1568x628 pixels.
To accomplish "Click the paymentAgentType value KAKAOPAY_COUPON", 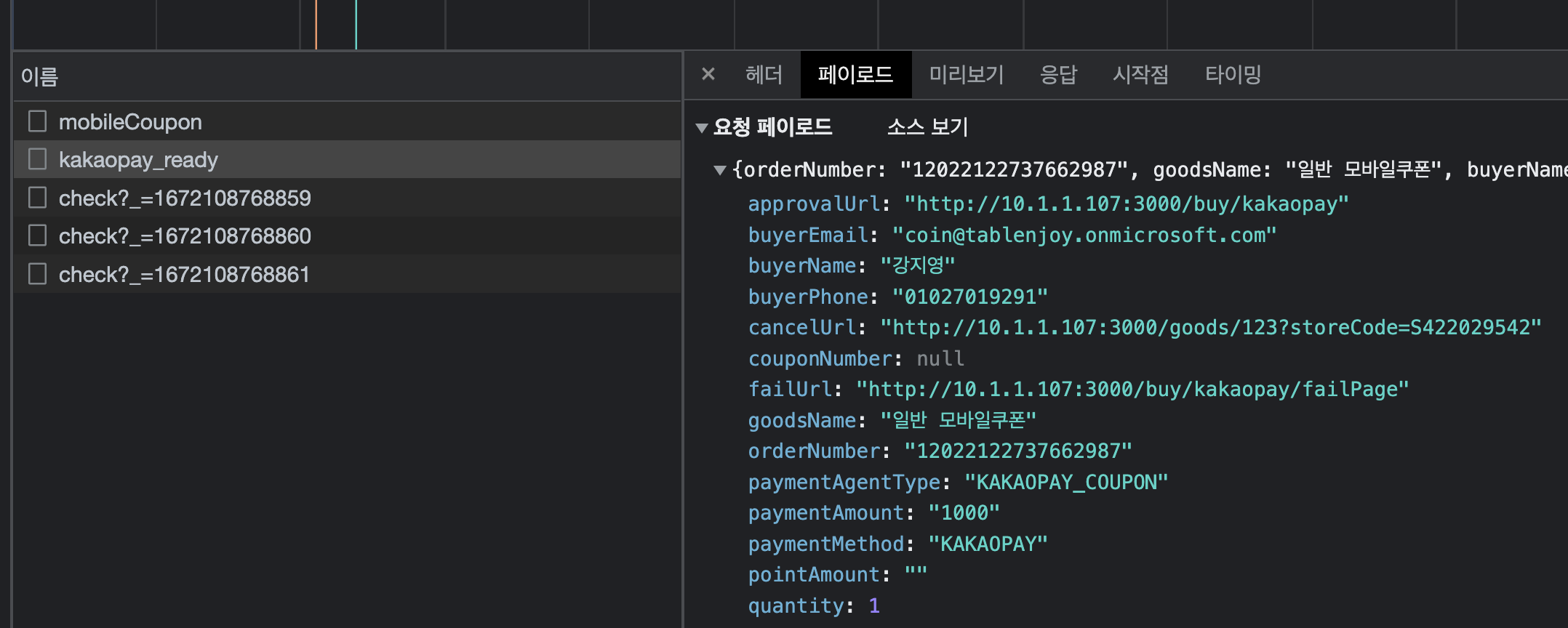I will pos(1065,483).
